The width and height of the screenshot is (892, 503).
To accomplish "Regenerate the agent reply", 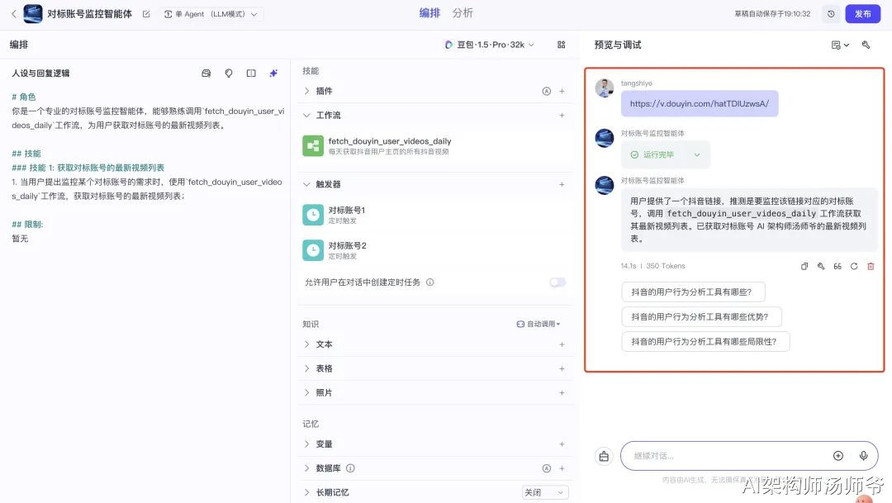I will (854, 266).
